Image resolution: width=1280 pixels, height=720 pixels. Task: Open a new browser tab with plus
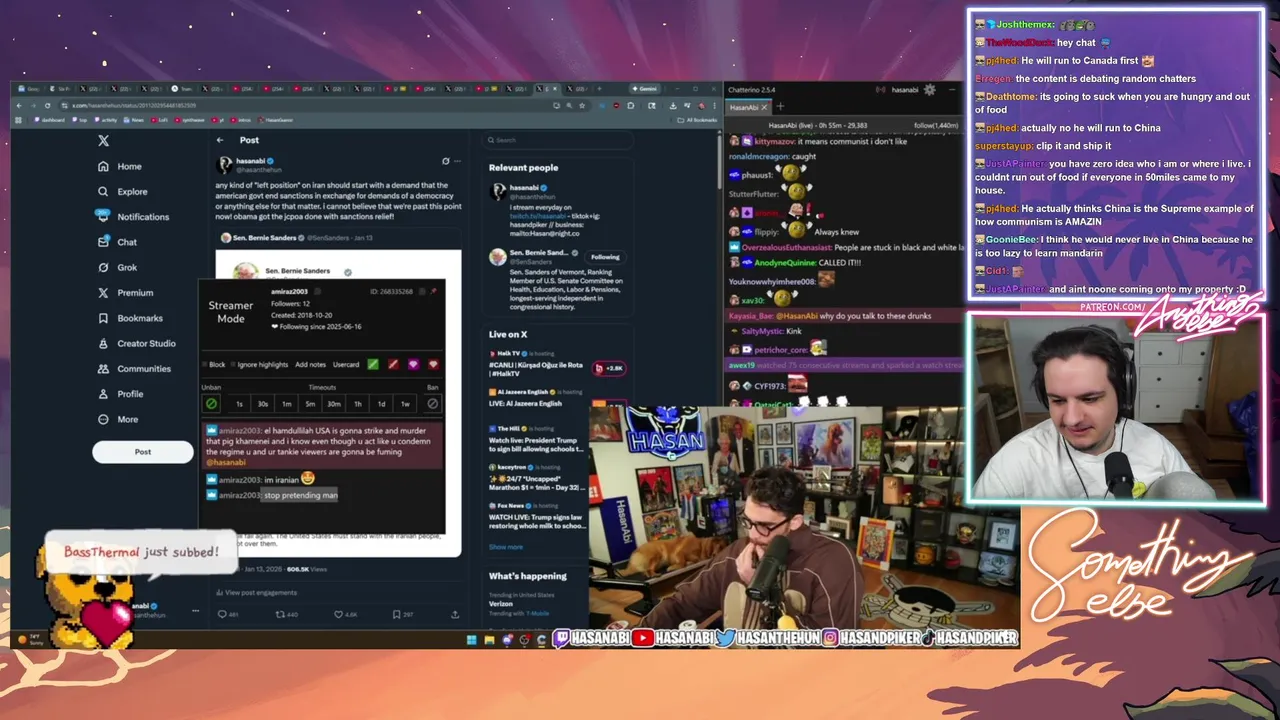pos(599,88)
